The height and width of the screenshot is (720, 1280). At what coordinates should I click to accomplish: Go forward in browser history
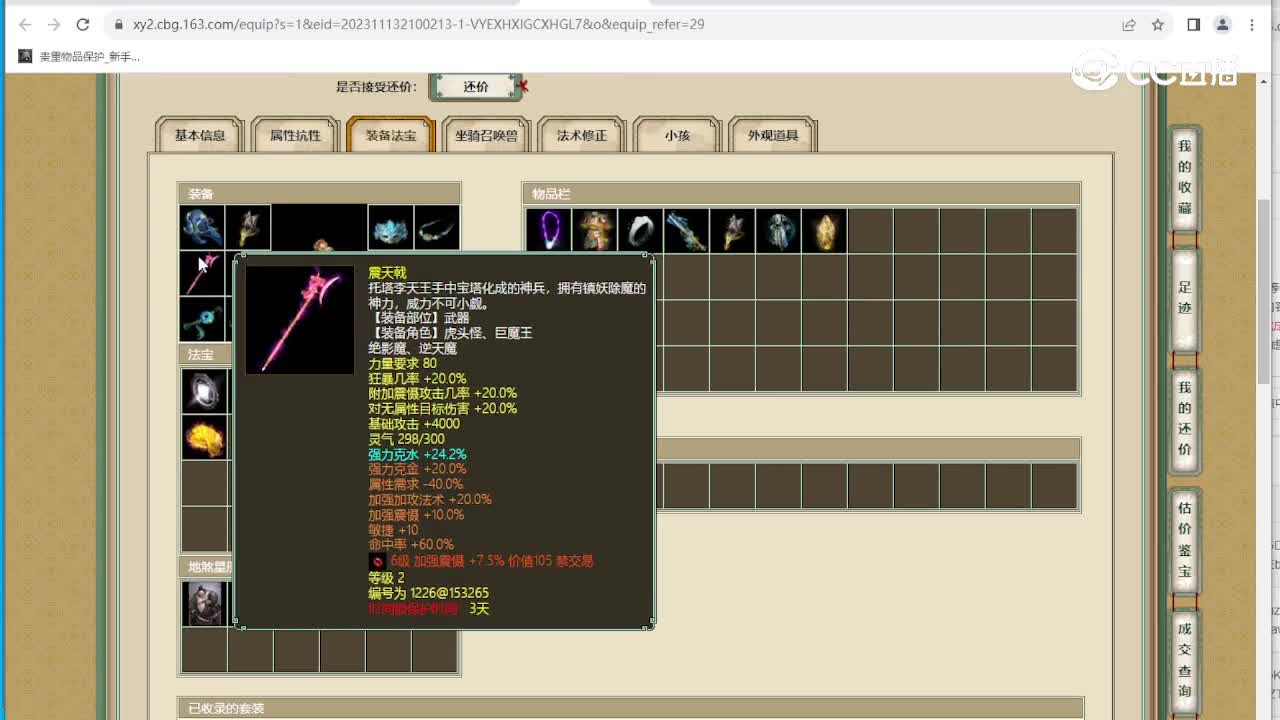pyautogui.click(x=54, y=24)
